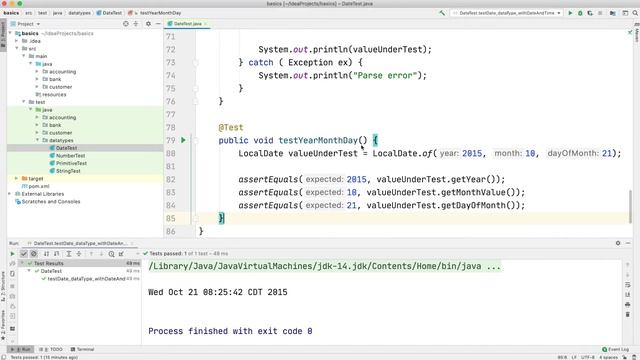Hide the Project tool window
640x360 pixels.
pyautogui.click(x=158, y=24)
